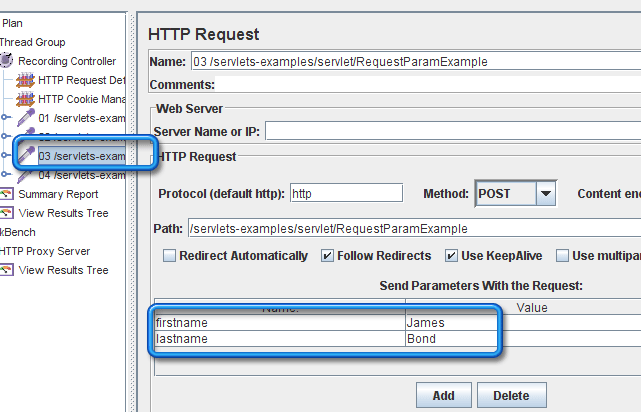Click the lastname parameter name cell
The width and height of the screenshot is (641, 412).
(x=280, y=339)
